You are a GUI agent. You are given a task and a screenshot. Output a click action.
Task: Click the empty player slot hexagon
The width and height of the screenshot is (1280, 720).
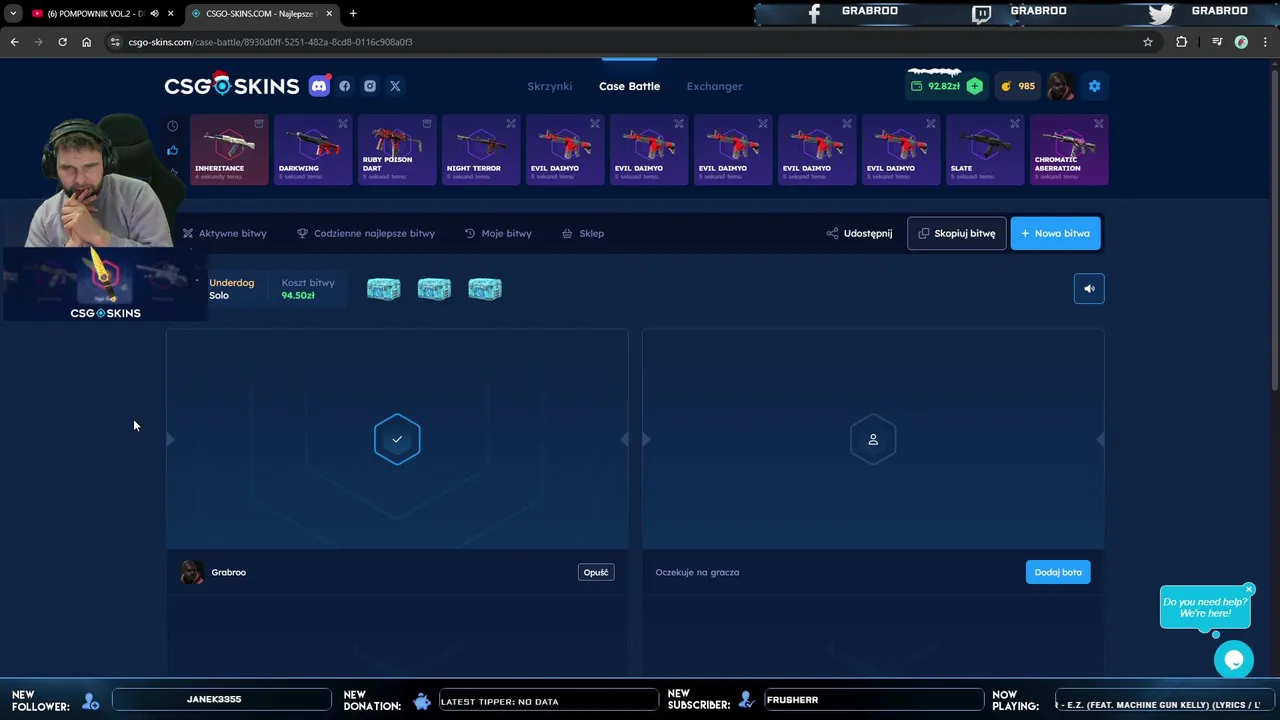point(873,439)
